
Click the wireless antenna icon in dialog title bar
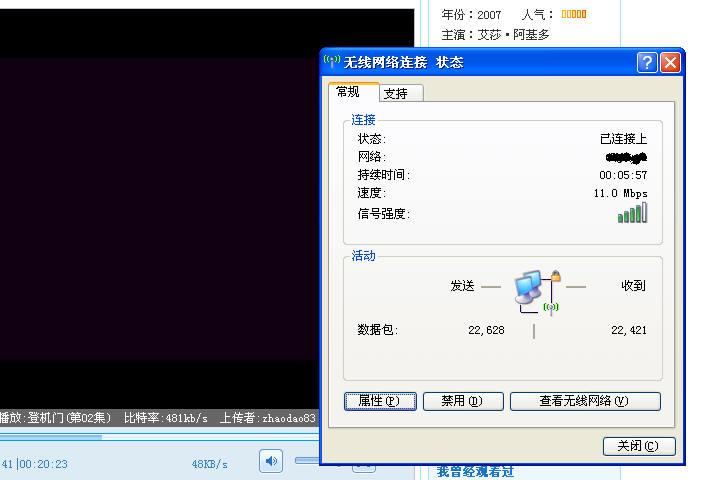pyautogui.click(x=333, y=62)
